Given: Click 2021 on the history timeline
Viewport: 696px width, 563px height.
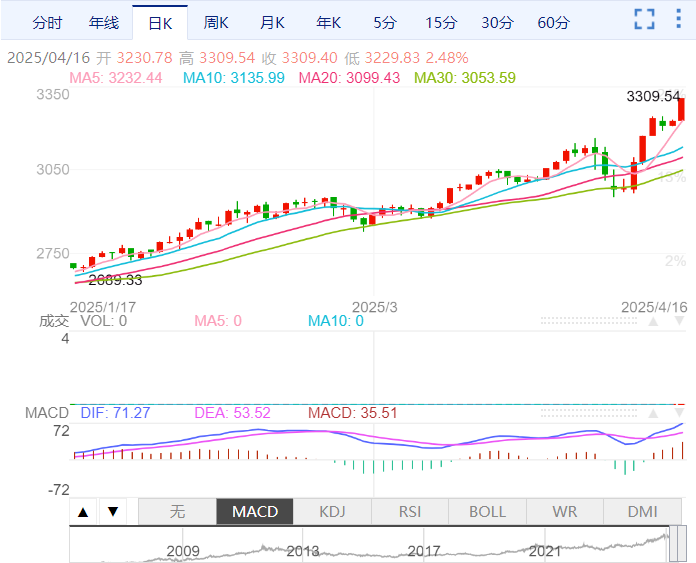Looking at the screenshot, I should point(545,551).
